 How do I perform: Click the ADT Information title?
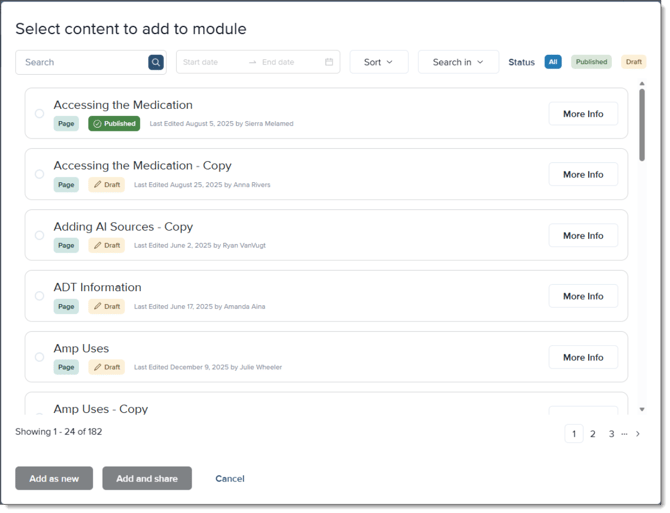point(97,287)
